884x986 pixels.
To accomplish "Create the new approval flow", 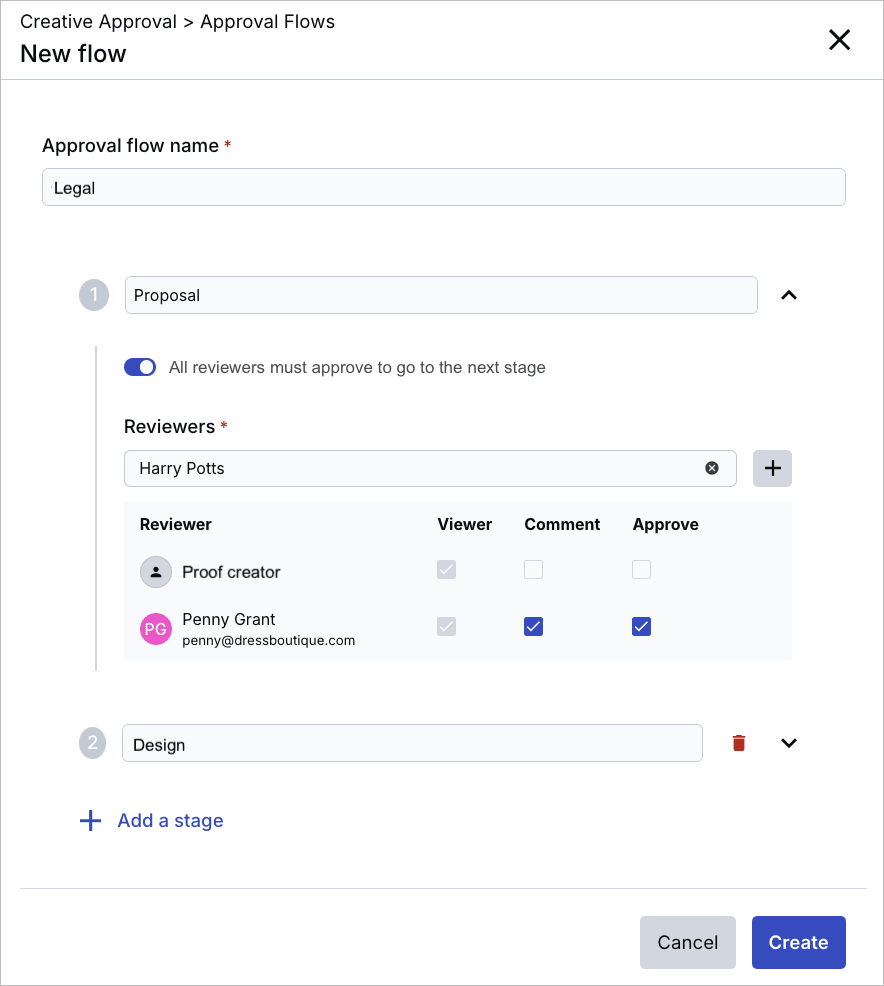I will [798, 942].
